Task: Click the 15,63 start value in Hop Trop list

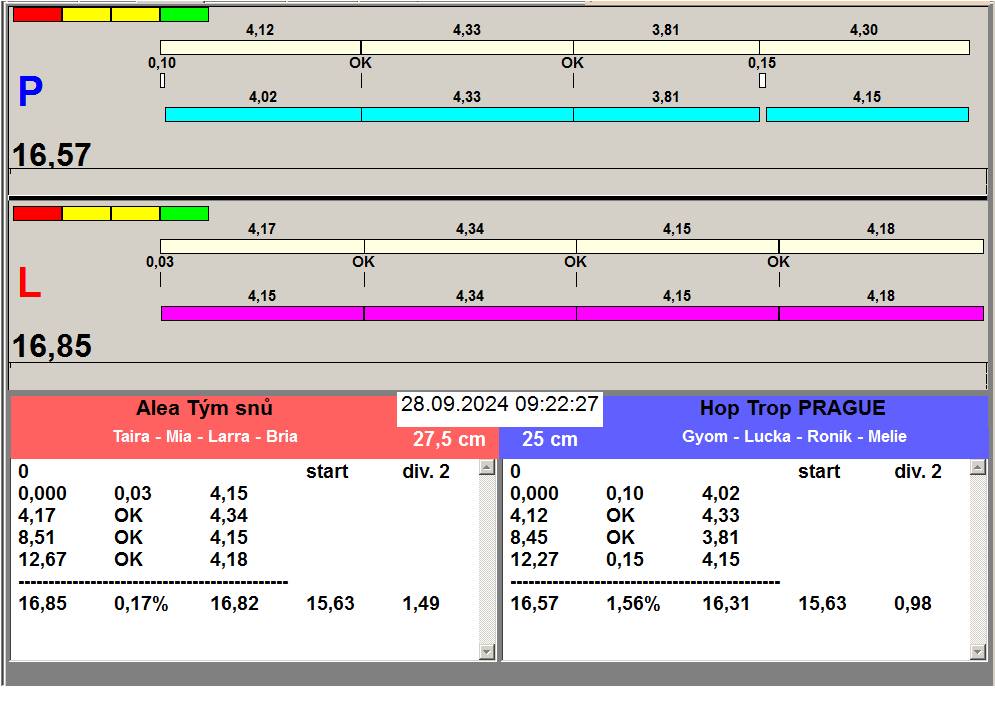Action: [x=822, y=603]
